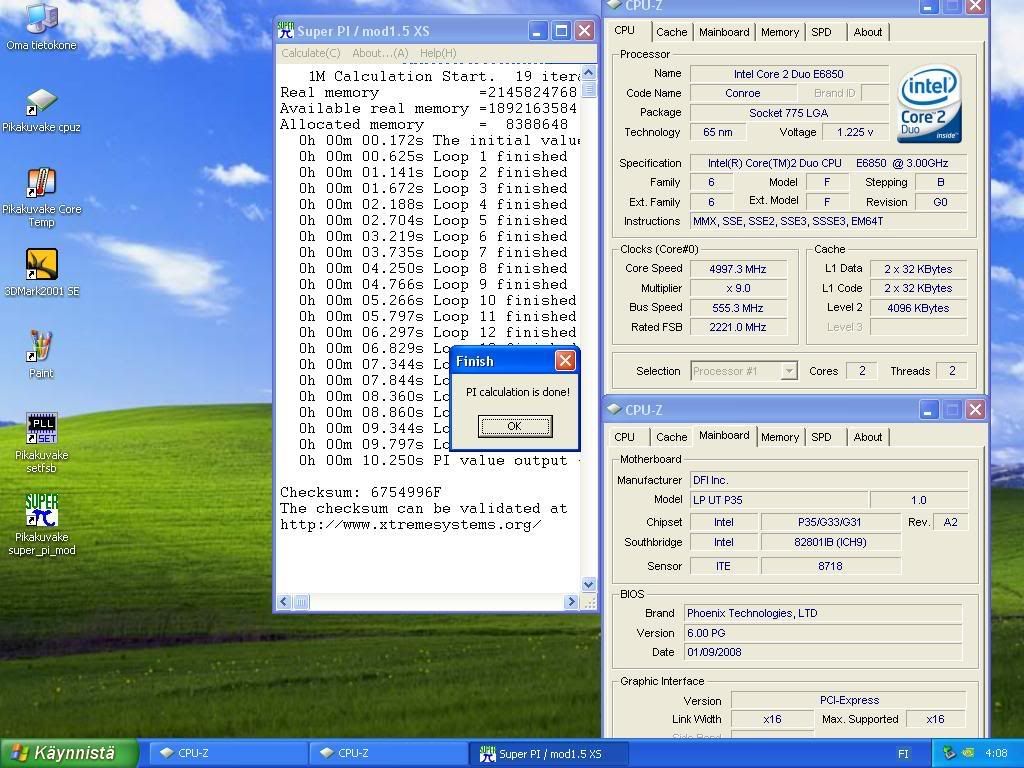
Task: Click the Intel Core 2 Duo logo
Action: pos(929,104)
